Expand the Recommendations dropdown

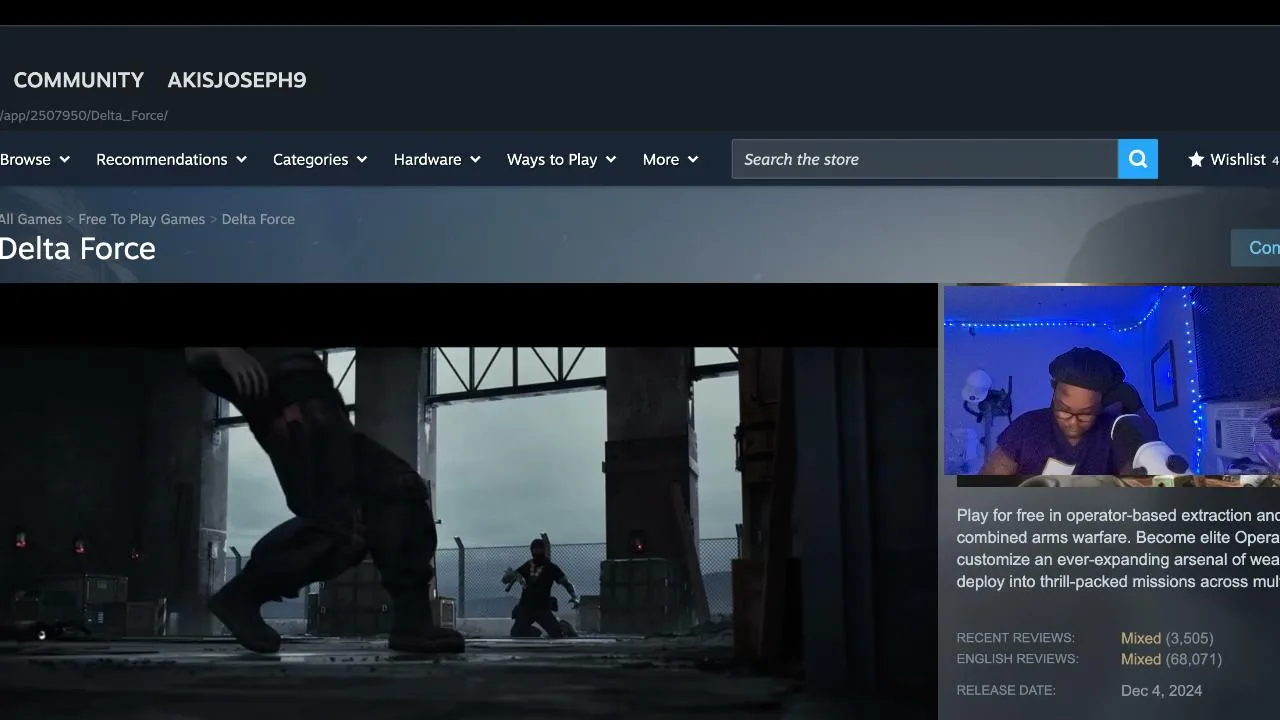(x=171, y=159)
